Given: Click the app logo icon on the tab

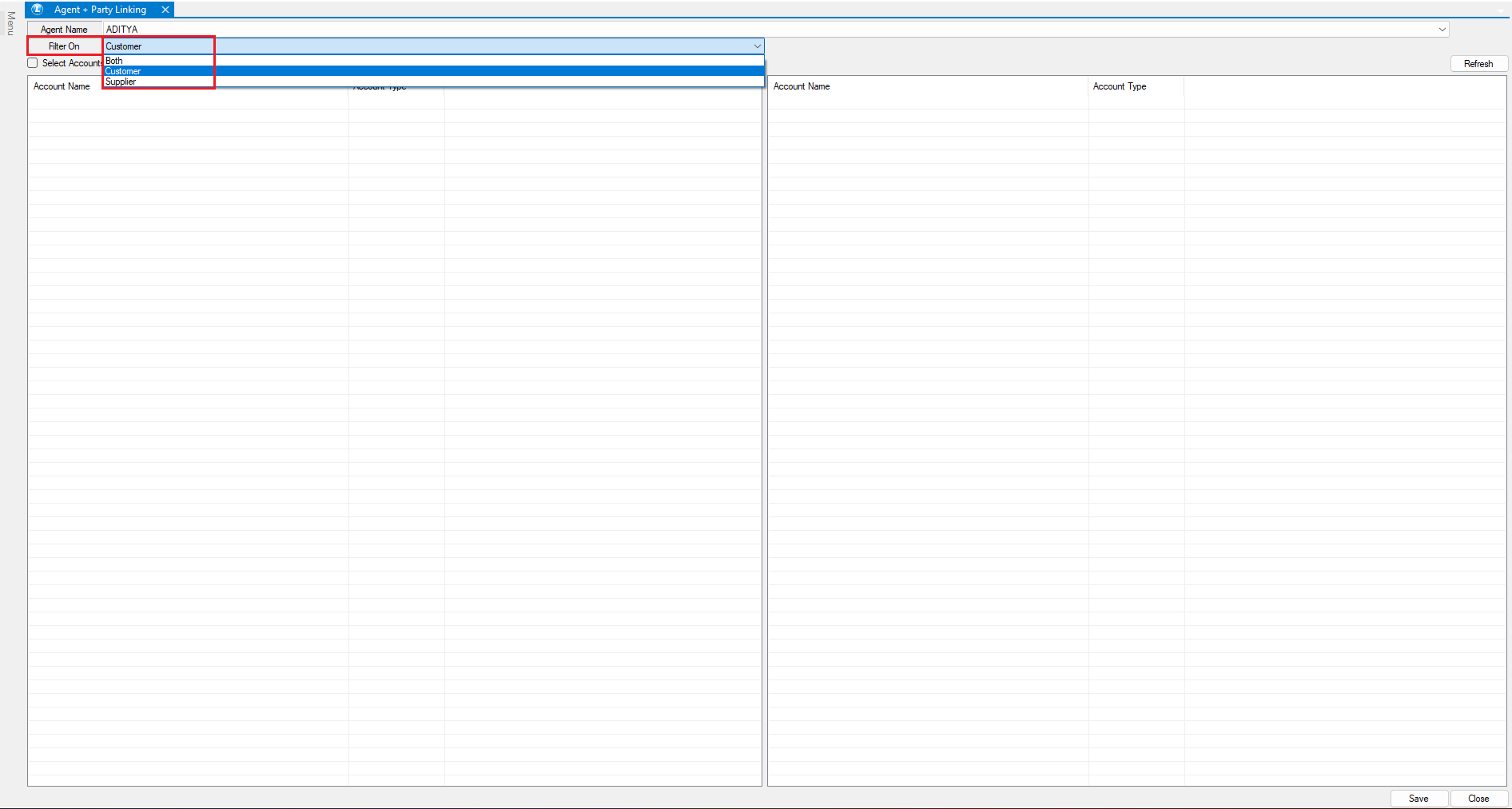Looking at the screenshot, I should click(x=37, y=10).
